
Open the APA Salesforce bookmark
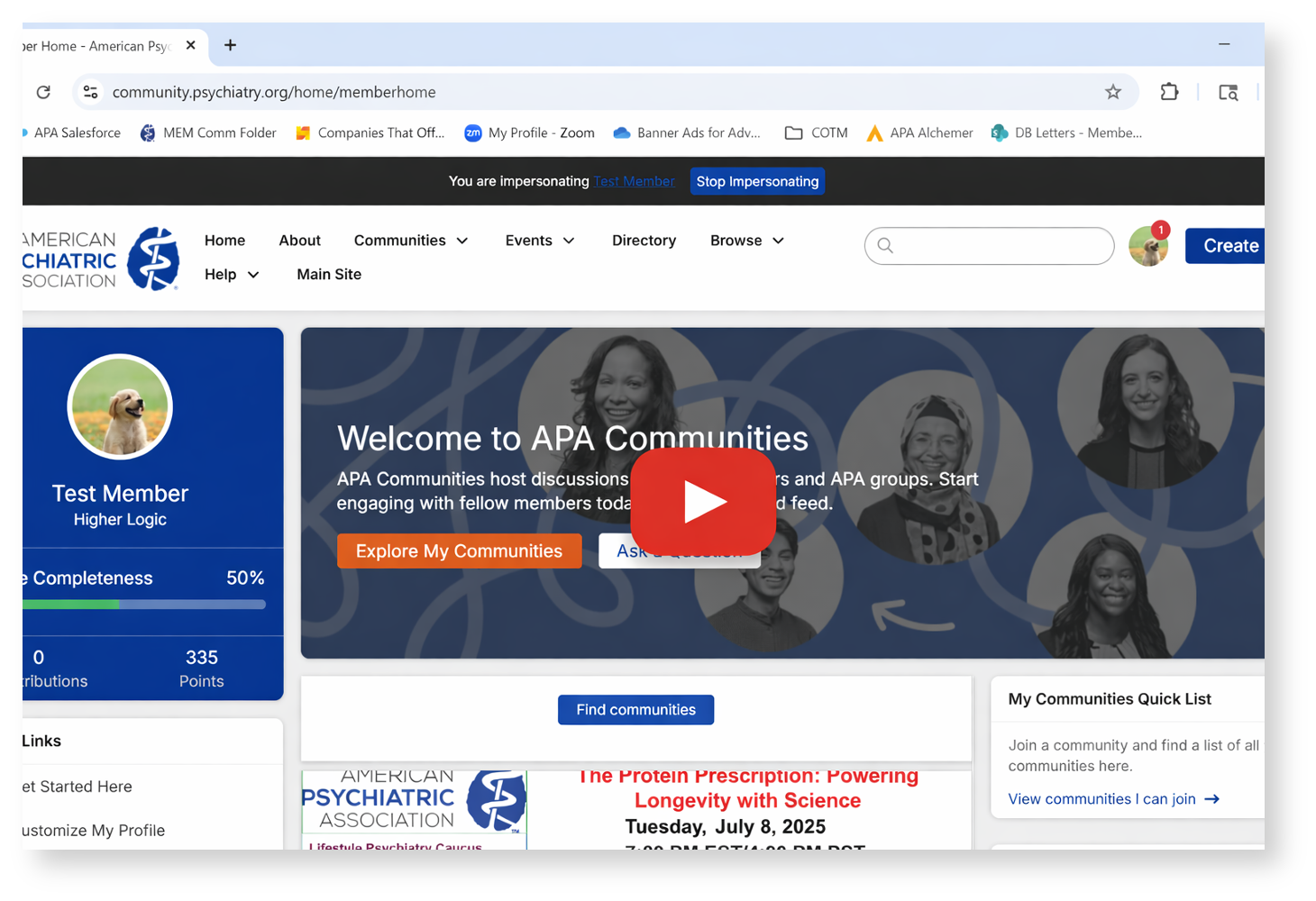(x=72, y=132)
